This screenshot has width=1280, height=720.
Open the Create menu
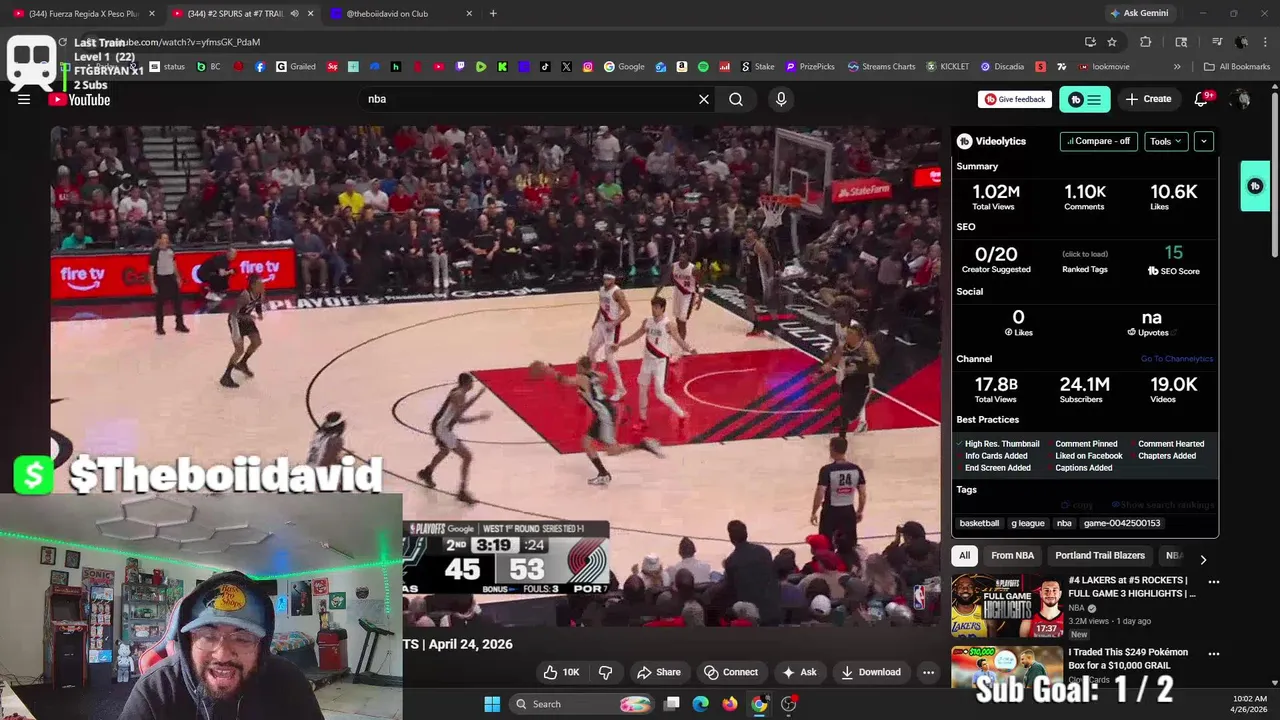(1148, 99)
